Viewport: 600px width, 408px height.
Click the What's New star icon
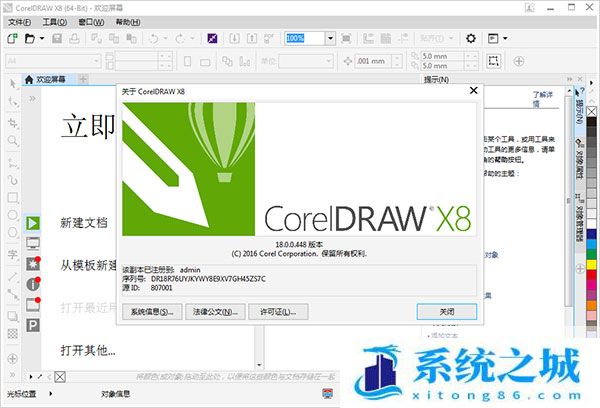pos(33,264)
